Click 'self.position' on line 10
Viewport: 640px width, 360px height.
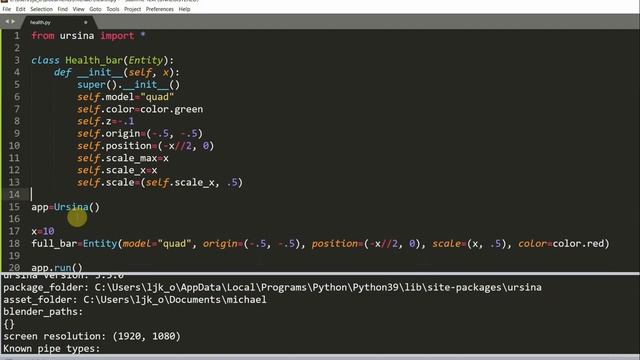point(114,146)
